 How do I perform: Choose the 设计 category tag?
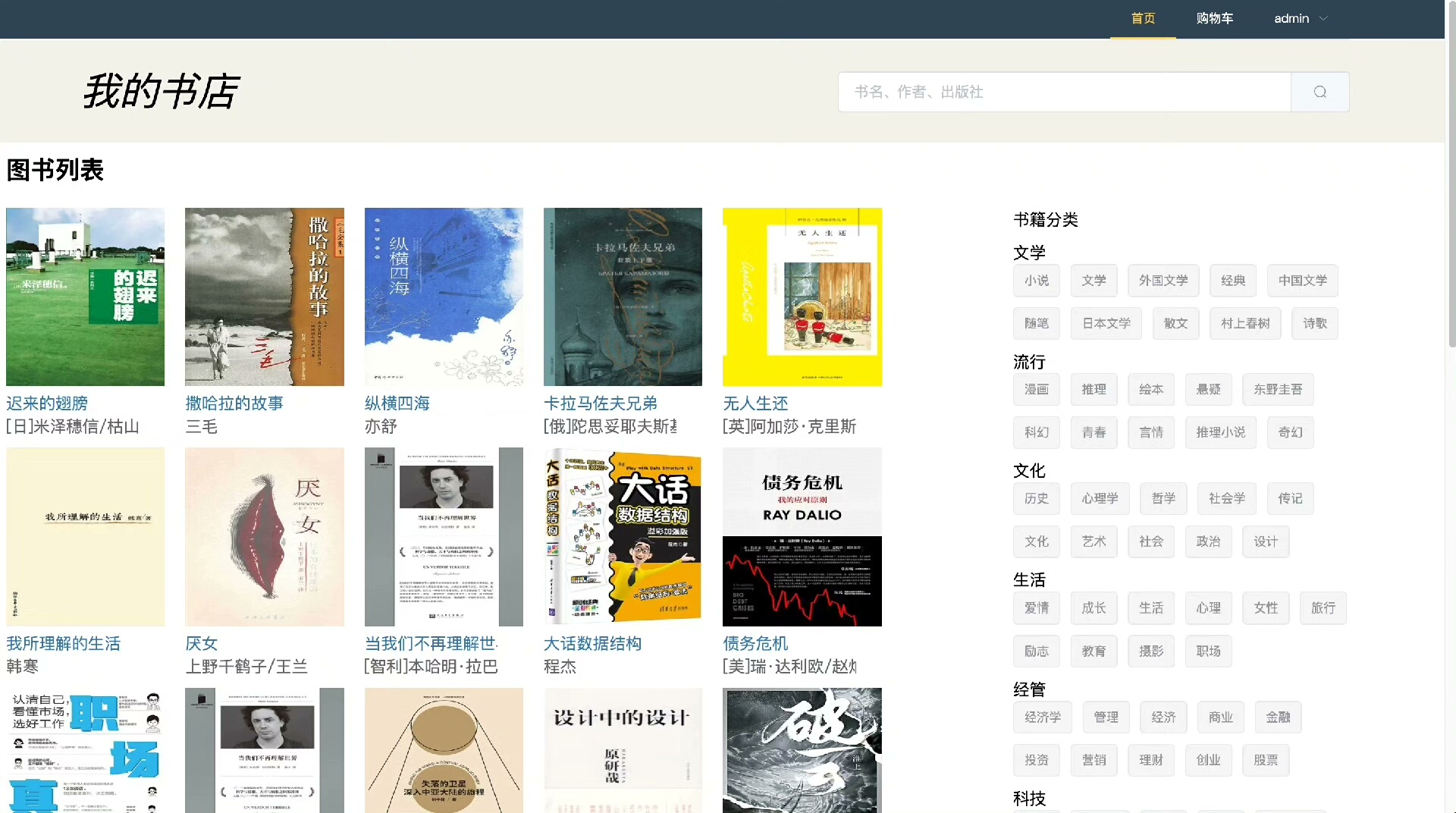click(1266, 542)
